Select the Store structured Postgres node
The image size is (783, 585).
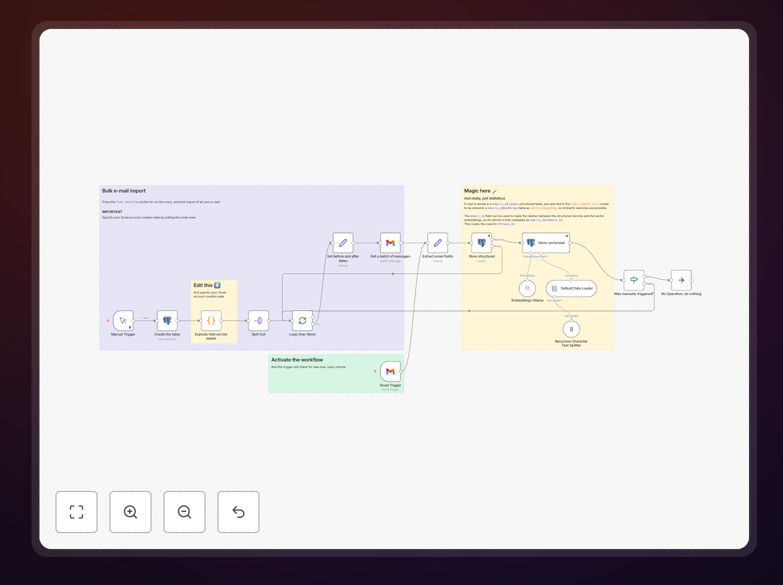(x=481, y=243)
